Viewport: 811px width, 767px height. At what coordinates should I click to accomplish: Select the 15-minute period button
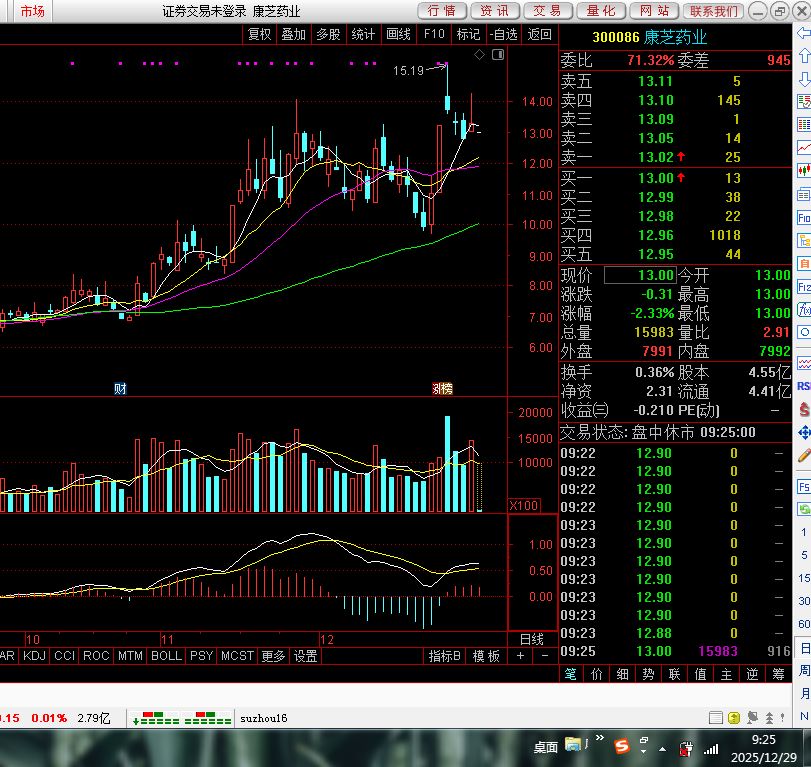tap(804, 578)
